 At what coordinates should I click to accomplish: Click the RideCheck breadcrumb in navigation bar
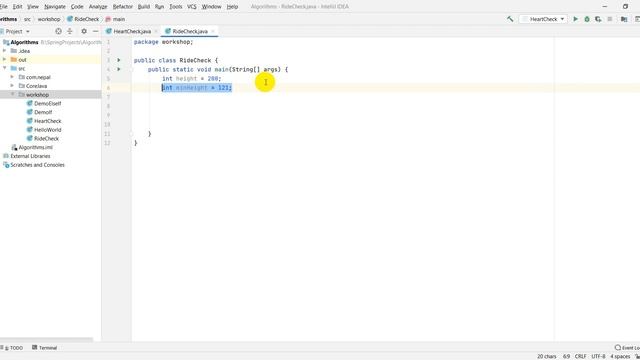tap(83, 19)
